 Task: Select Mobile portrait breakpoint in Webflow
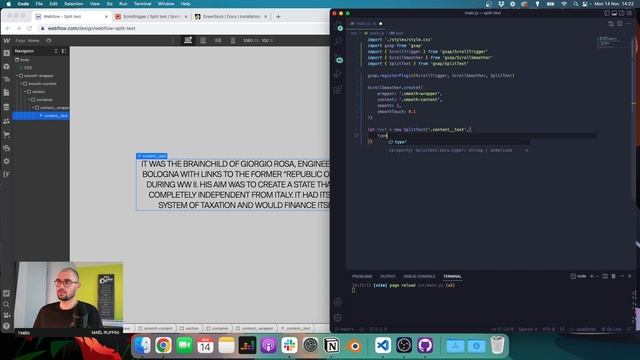coord(233,40)
